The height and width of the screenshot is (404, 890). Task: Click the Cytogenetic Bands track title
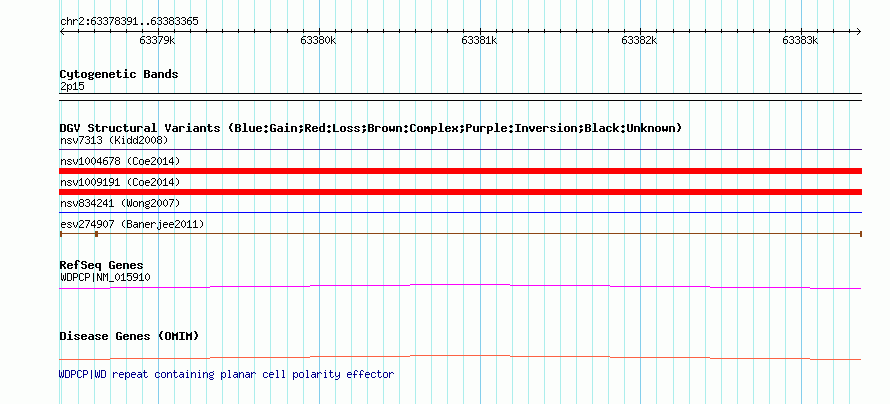tap(119, 74)
